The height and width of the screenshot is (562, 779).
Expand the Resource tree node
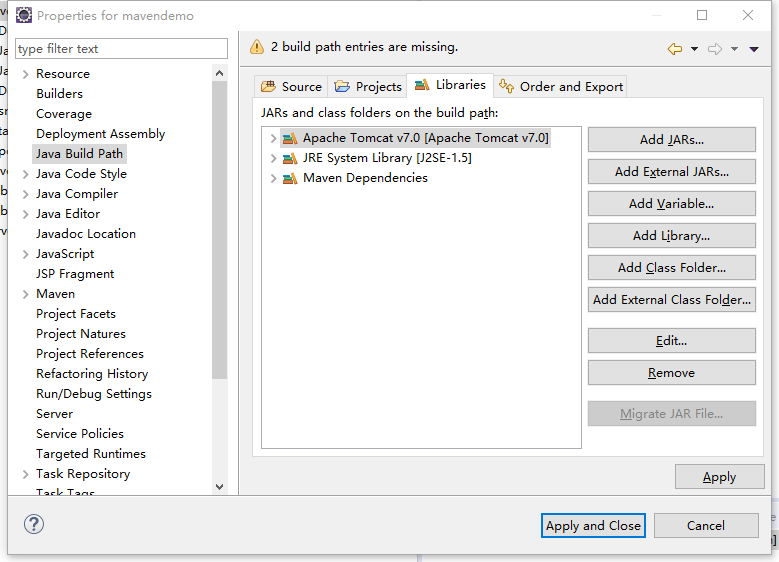[x=25, y=75]
